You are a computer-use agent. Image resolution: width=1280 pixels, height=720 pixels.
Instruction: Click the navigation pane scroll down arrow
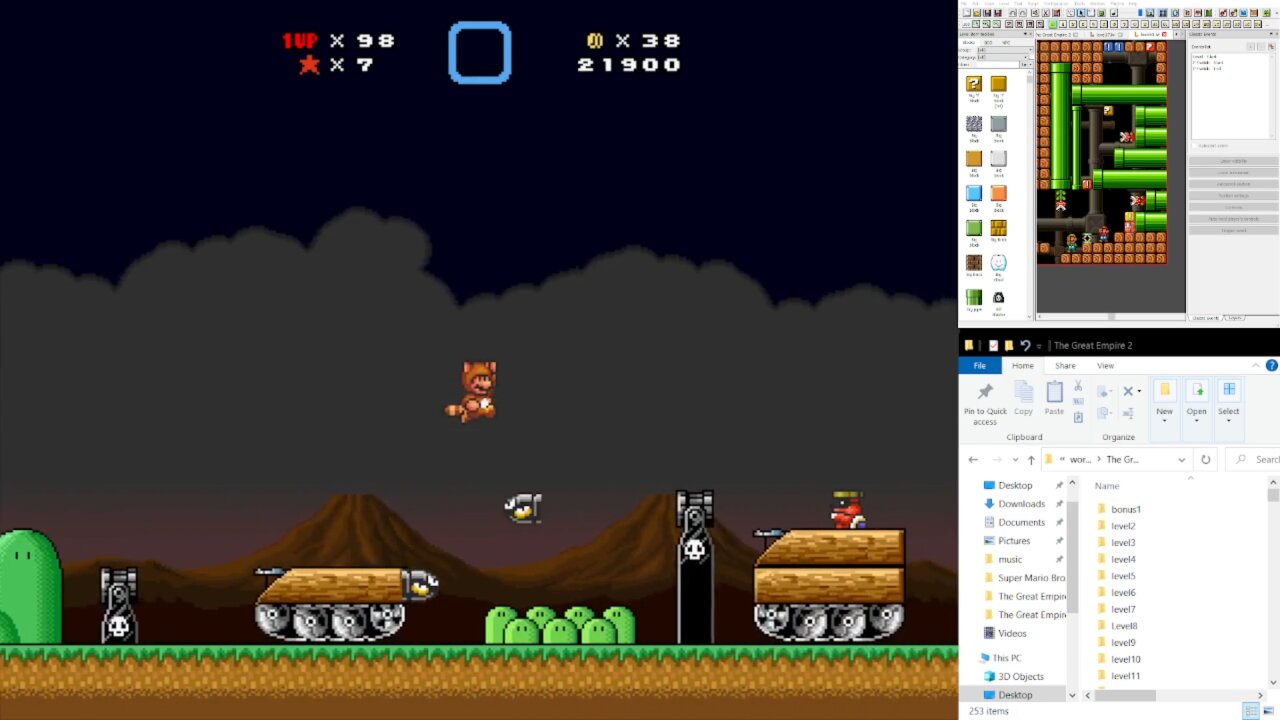tap(1072, 695)
